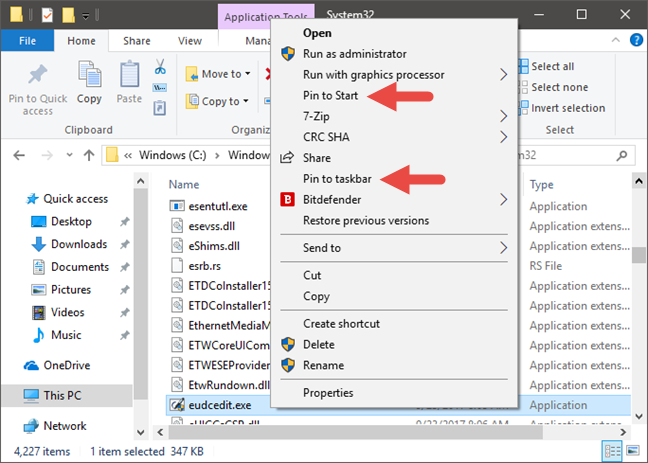The image size is (648, 463).
Task: Click Bitdefender icon in context menu
Action: tap(288, 200)
